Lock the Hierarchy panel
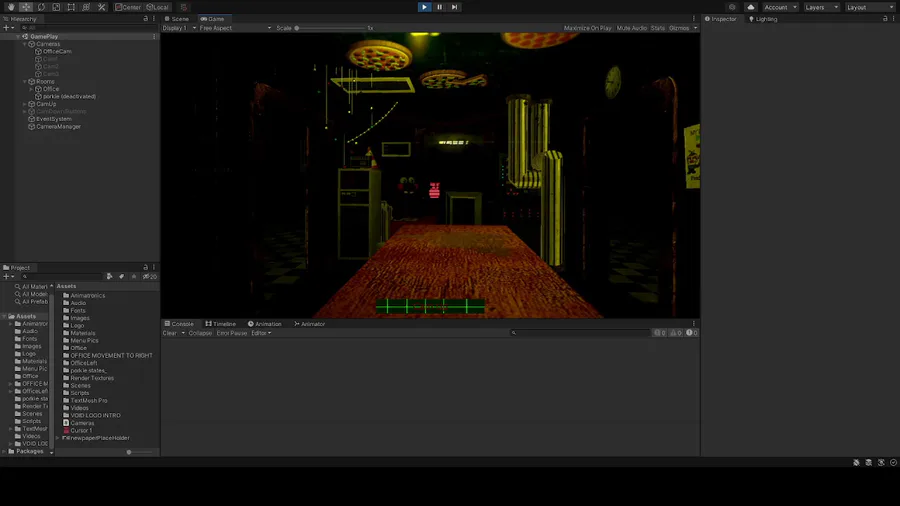The width and height of the screenshot is (900, 506). (145, 18)
